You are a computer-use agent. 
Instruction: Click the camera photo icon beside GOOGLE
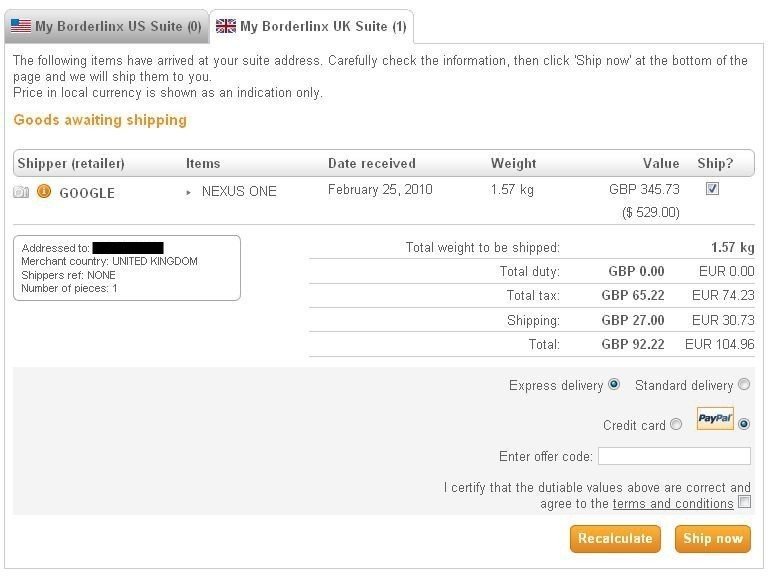[21, 192]
